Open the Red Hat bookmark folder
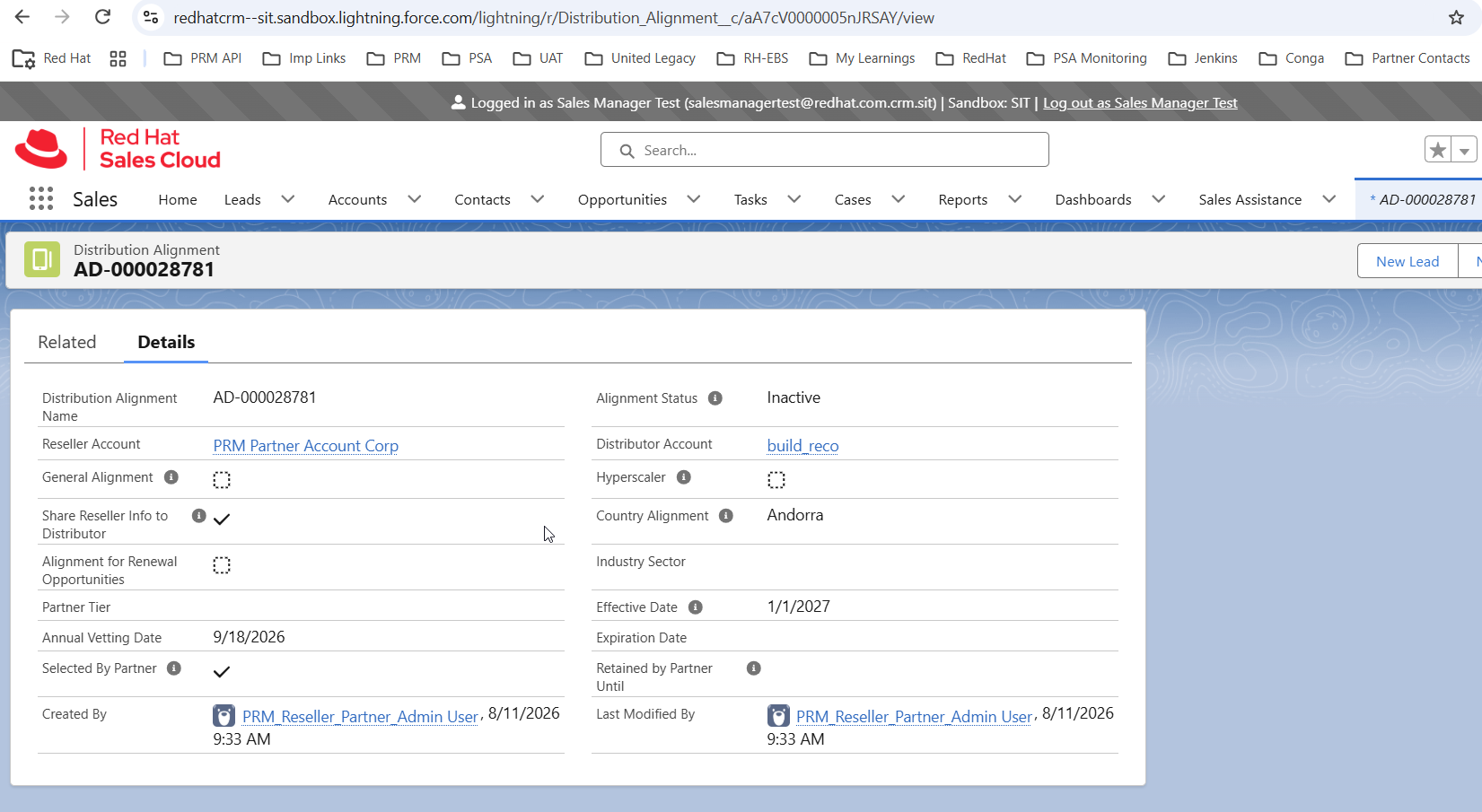1482x812 pixels. pyautogui.click(x=52, y=58)
